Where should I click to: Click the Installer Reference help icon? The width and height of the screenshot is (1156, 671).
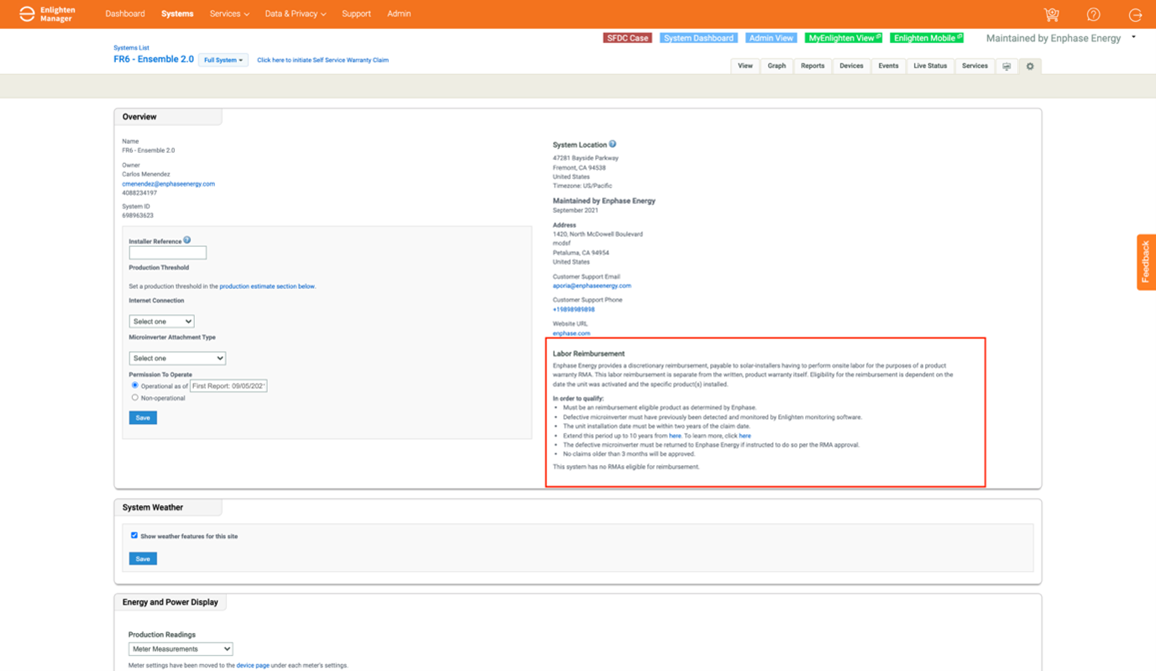pos(187,240)
